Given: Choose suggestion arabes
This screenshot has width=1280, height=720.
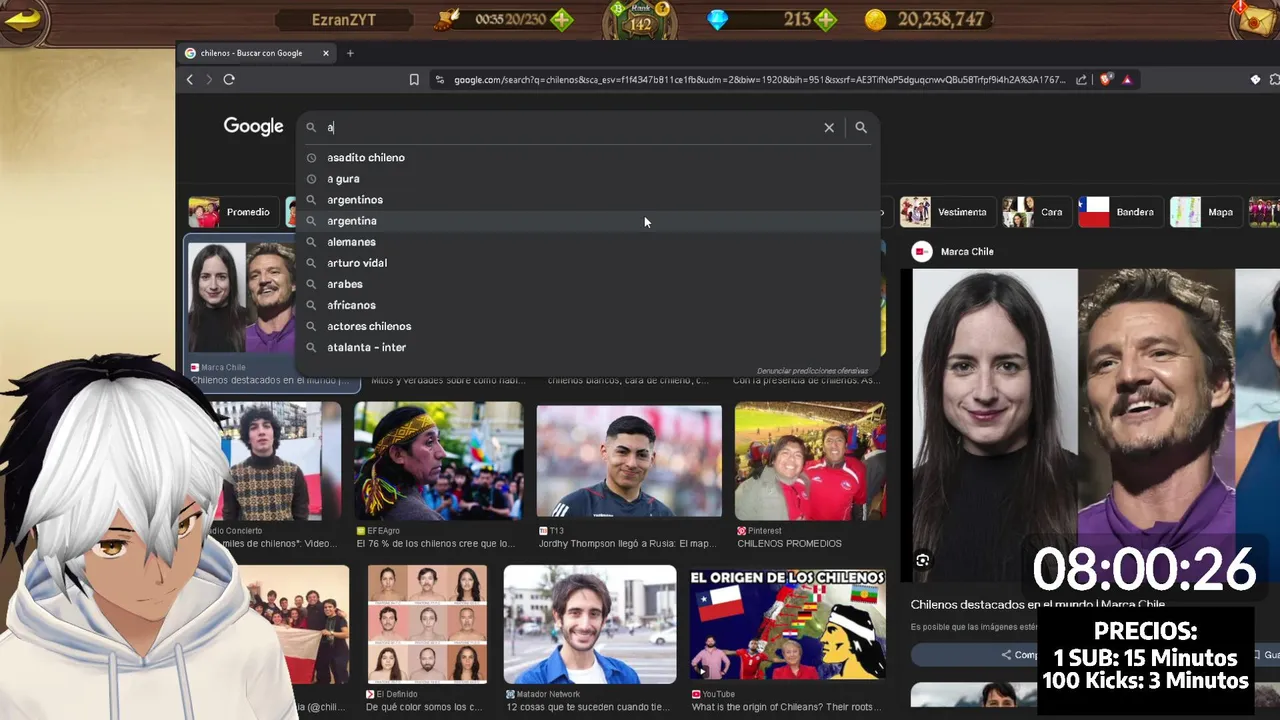Looking at the screenshot, I should pyautogui.click(x=588, y=284).
